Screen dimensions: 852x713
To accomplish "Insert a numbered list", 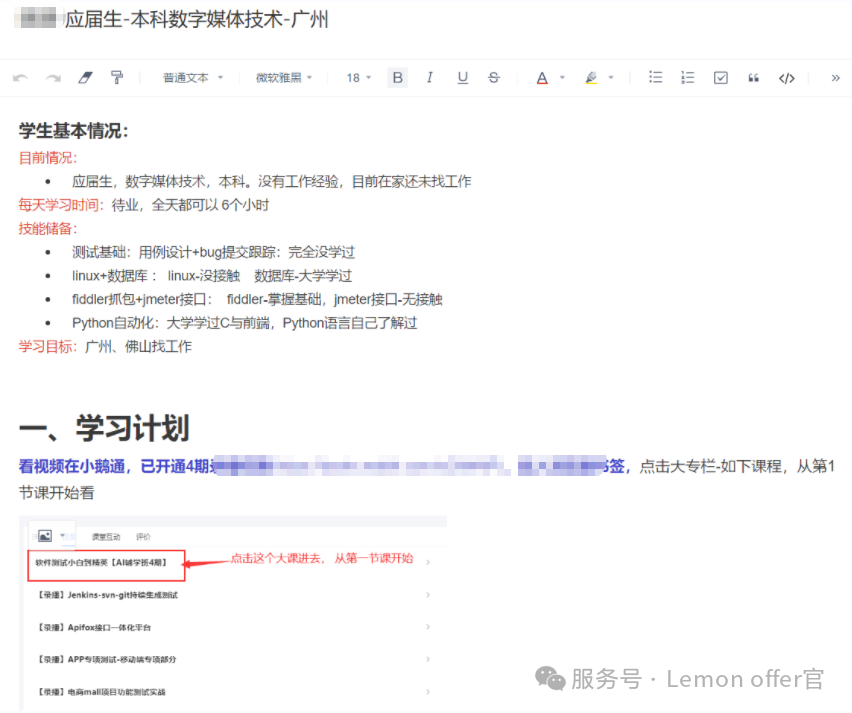I will 687,78.
